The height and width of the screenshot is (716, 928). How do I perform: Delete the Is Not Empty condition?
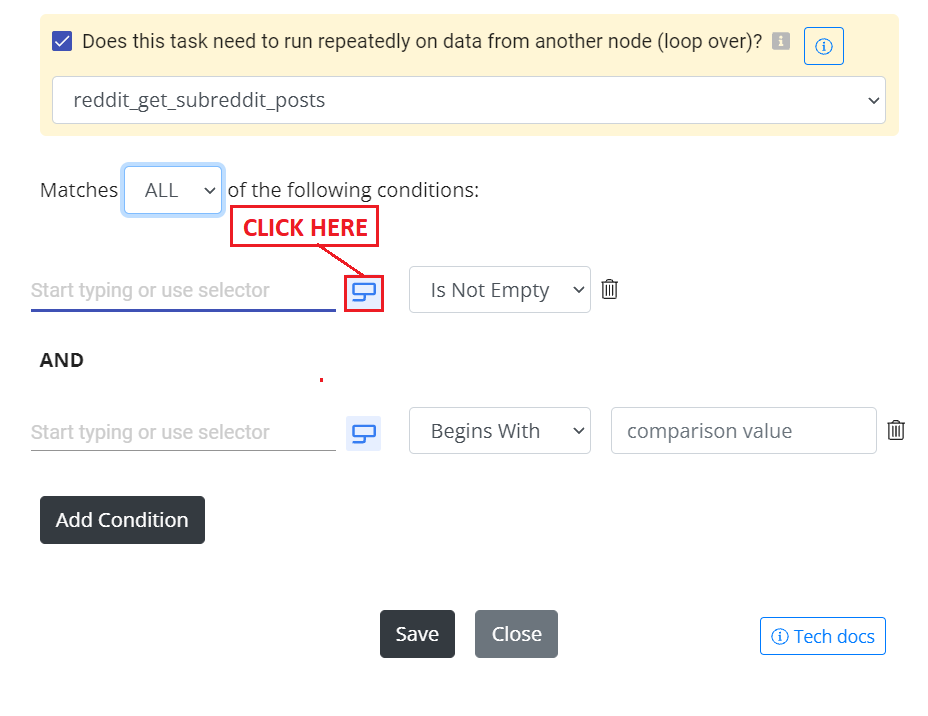tap(609, 289)
